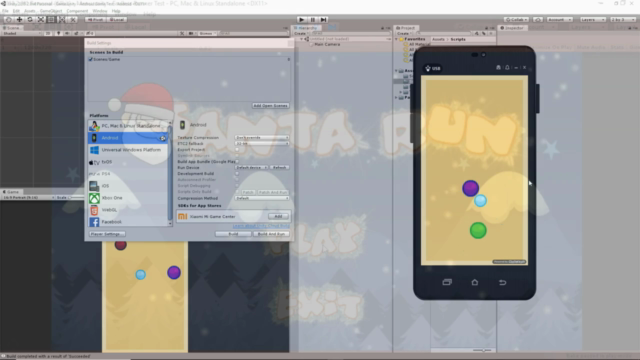640x360 pixels.
Task: Open the cloud services icon
Action: (x=538, y=19)
